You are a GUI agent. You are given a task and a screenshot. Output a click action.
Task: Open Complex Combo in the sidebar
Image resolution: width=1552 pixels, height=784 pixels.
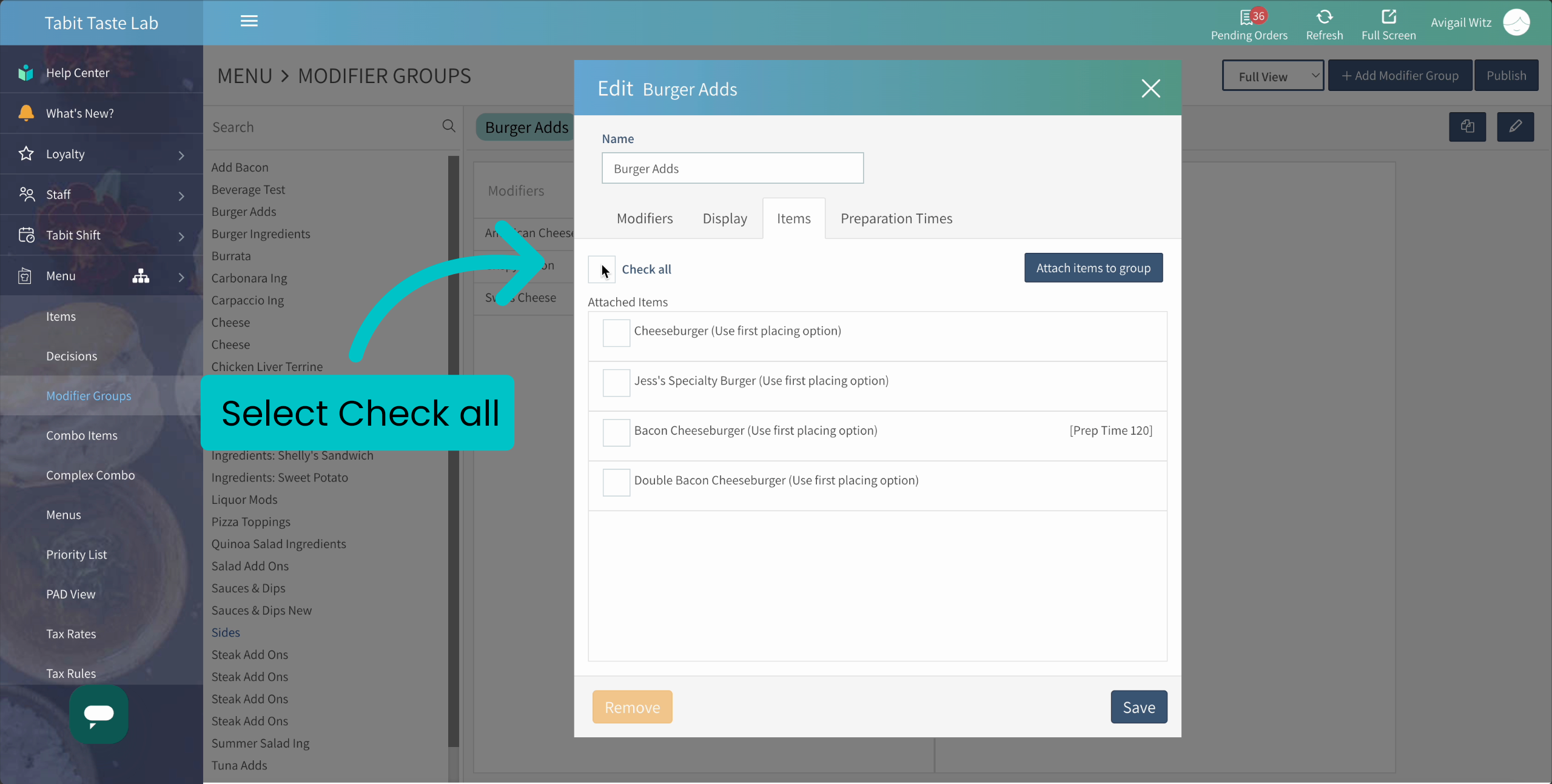pyautogui.click(x=90, y=475)
